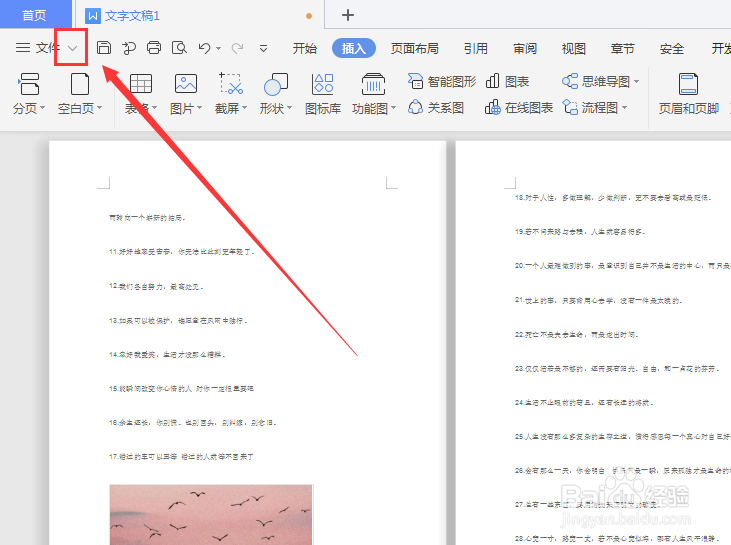Open the 章节 ribbon tab
Image resolution: width=731 pixels, height=545 pixels.
[622, 48]
